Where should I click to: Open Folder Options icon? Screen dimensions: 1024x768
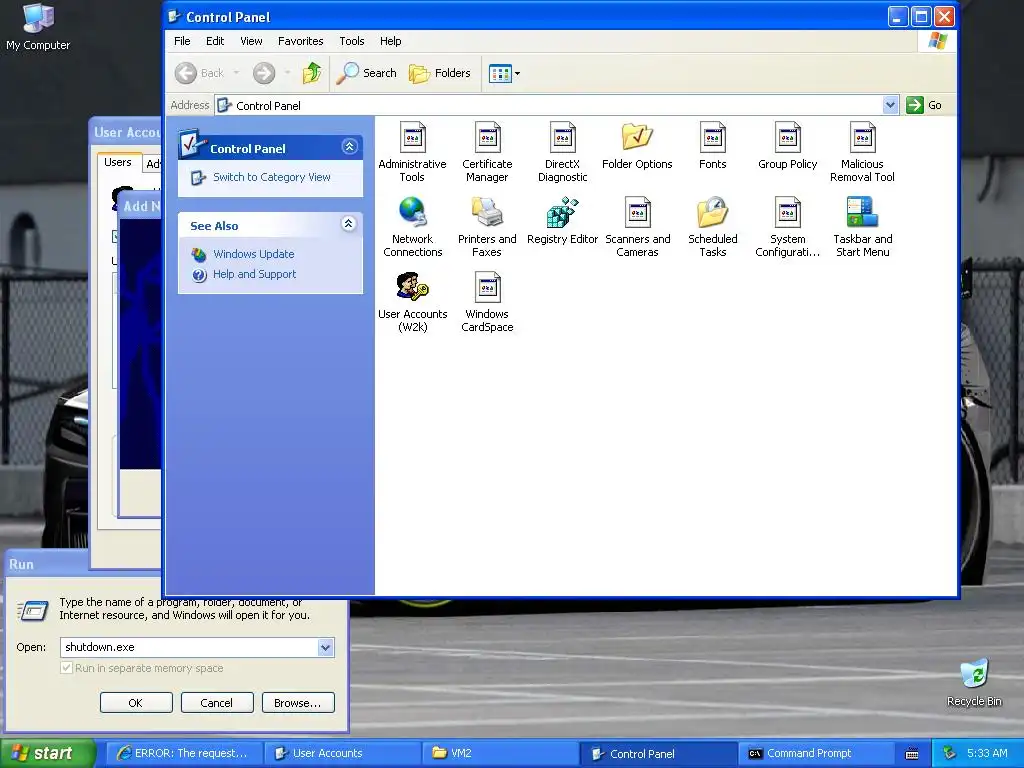[637, 146]
